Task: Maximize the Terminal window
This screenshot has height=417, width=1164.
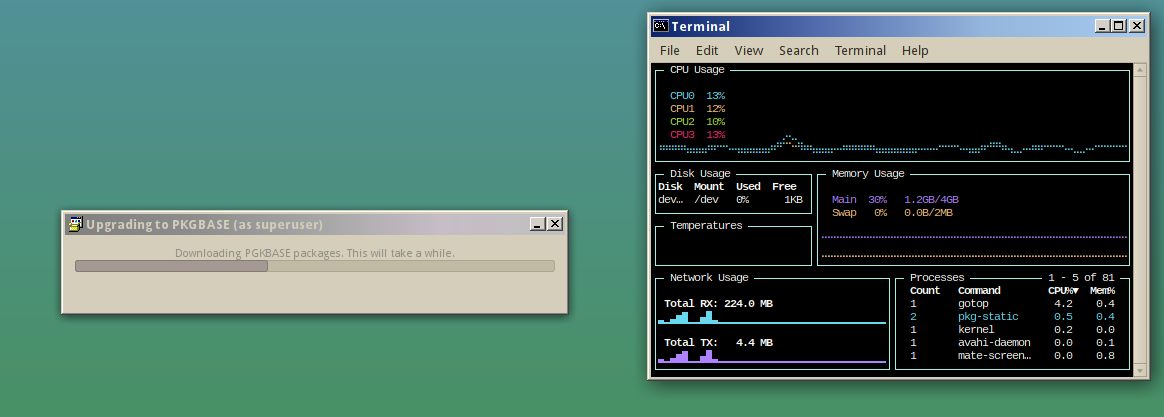Action: (1119, 26)
